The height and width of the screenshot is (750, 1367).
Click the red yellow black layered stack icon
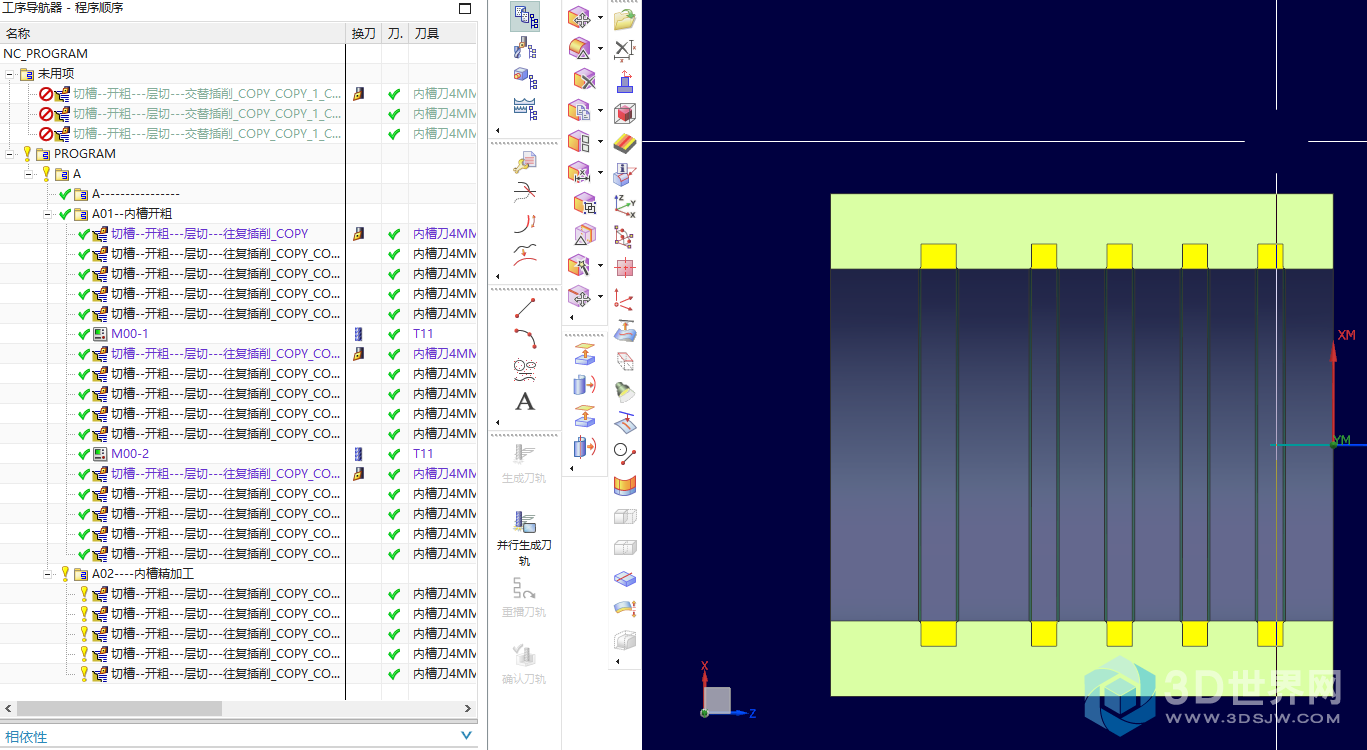click(x=625, y=143)
